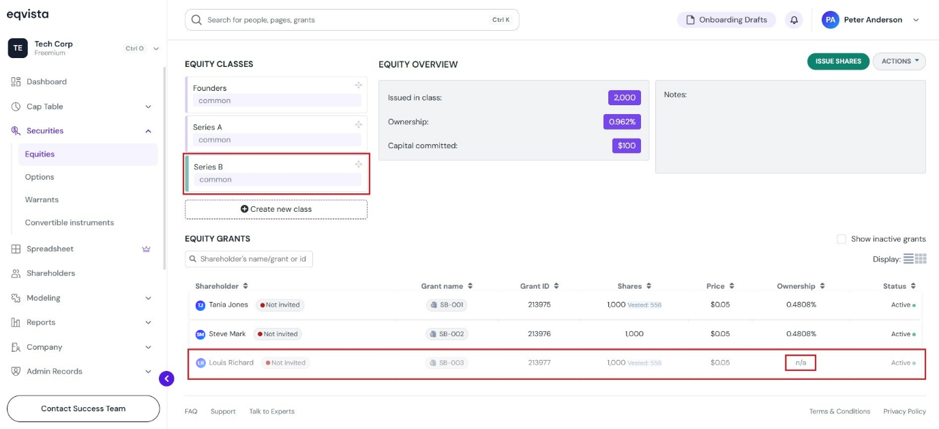The width and height of the screenshot is (939, 429).
Task: Click Louis Richard avatar icon
Action: pos(201,363)
